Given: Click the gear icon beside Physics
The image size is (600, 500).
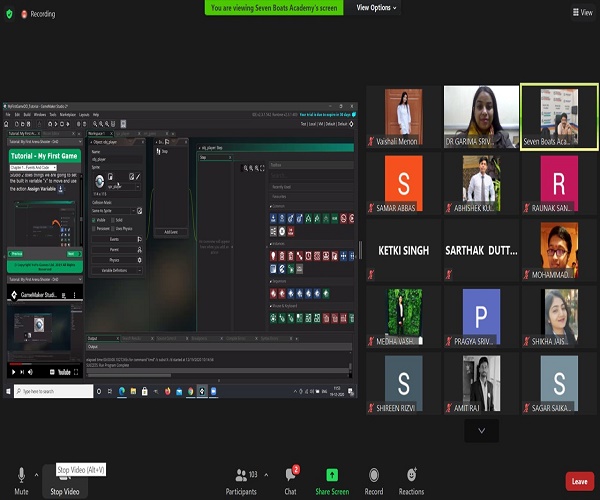Looking at the screenshot, I should [140, 260].
